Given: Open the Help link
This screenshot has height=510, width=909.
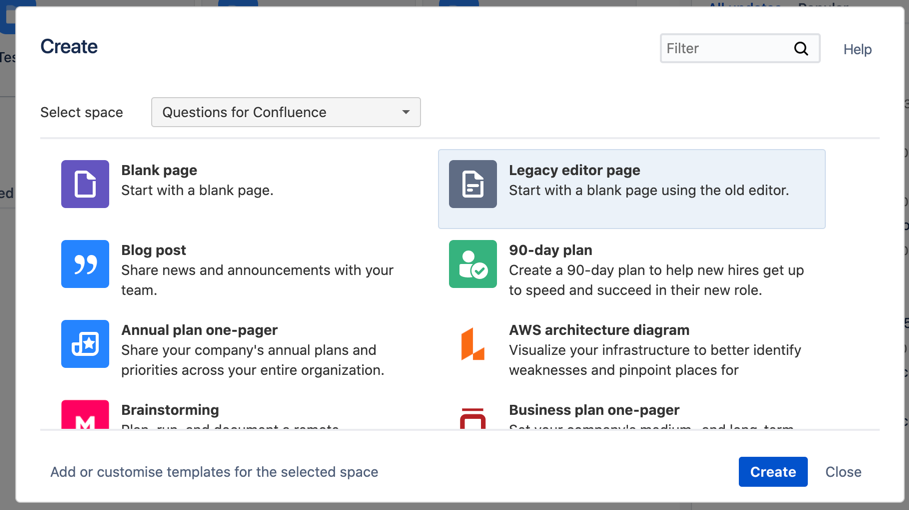Looking at the screenshot, I should coord(857,49).
